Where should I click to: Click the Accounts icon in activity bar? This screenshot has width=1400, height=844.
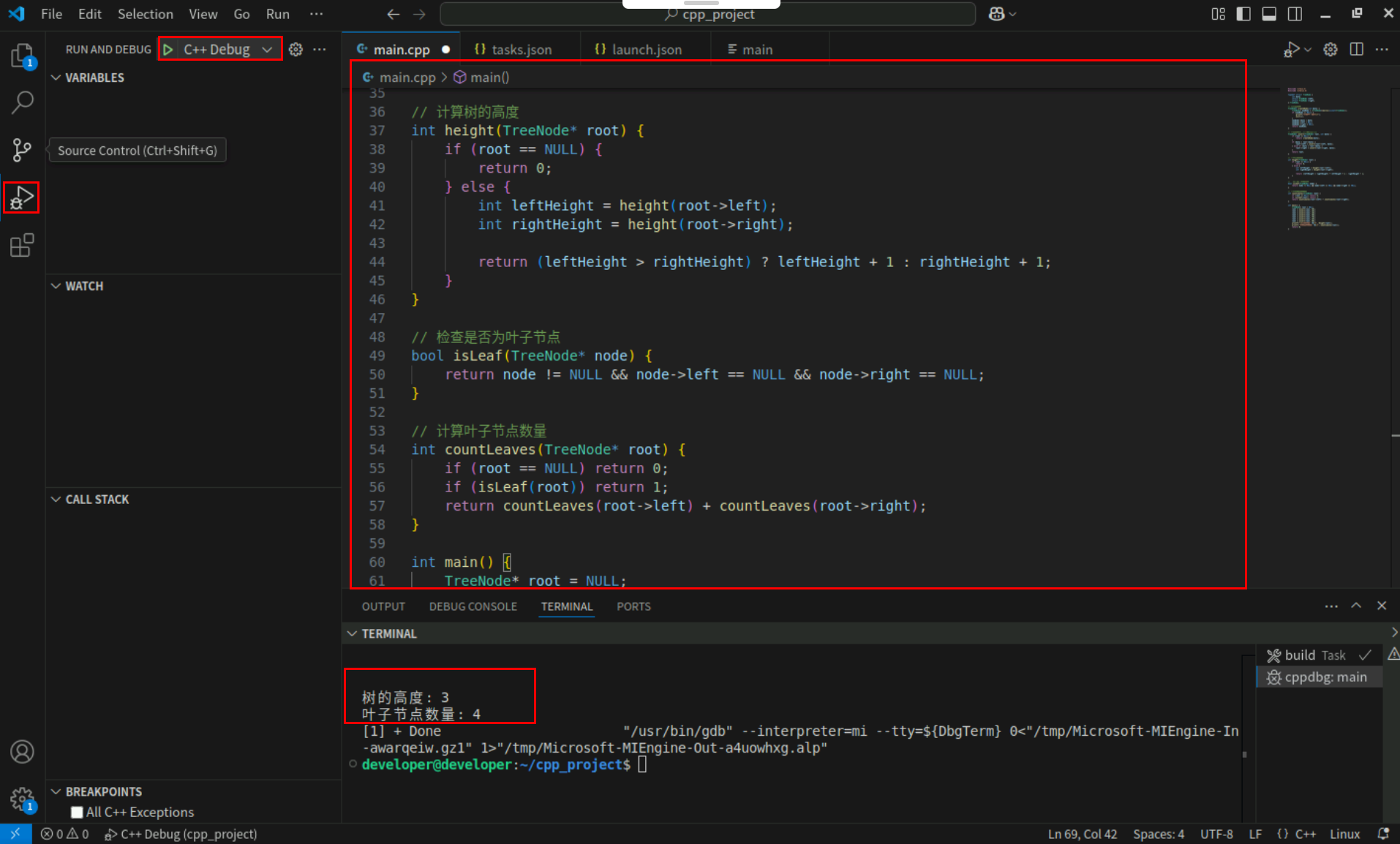click(x=22, y=752)
